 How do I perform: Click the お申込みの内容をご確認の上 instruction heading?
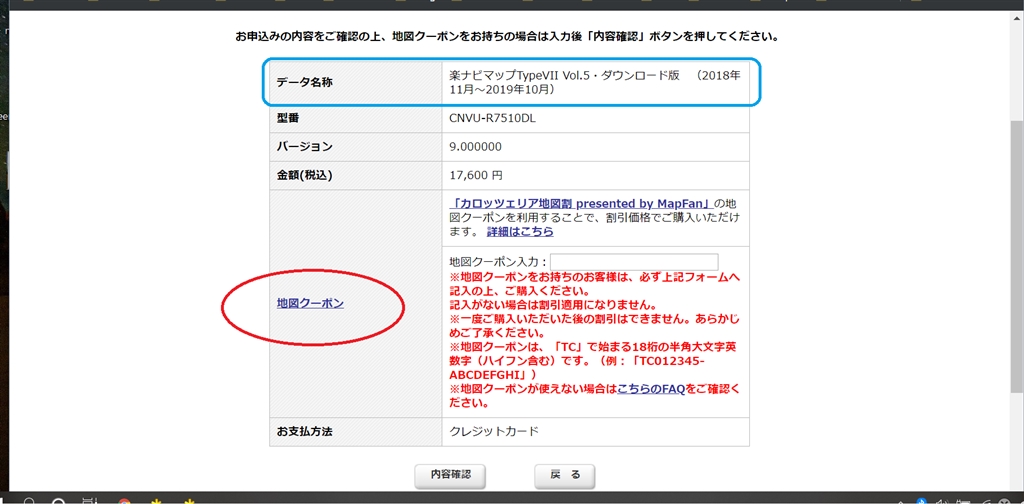(x=507, y=37)
